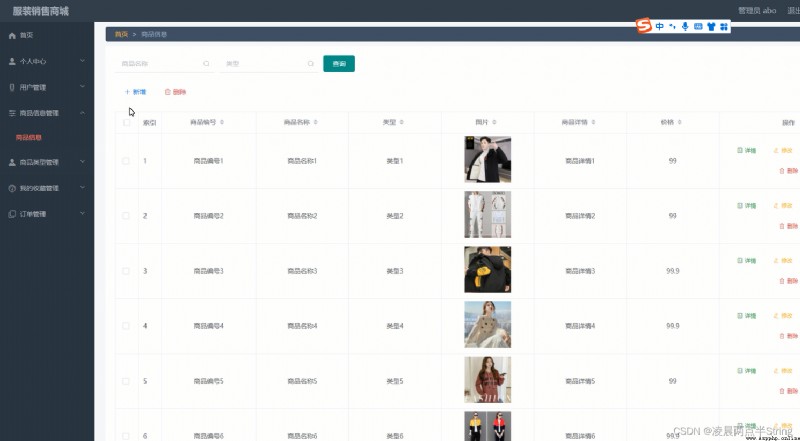Click the Sogou punctuation mode icon
Image resolution: width=800 pixels, height=441 pixels.
[x=672, y=26]
